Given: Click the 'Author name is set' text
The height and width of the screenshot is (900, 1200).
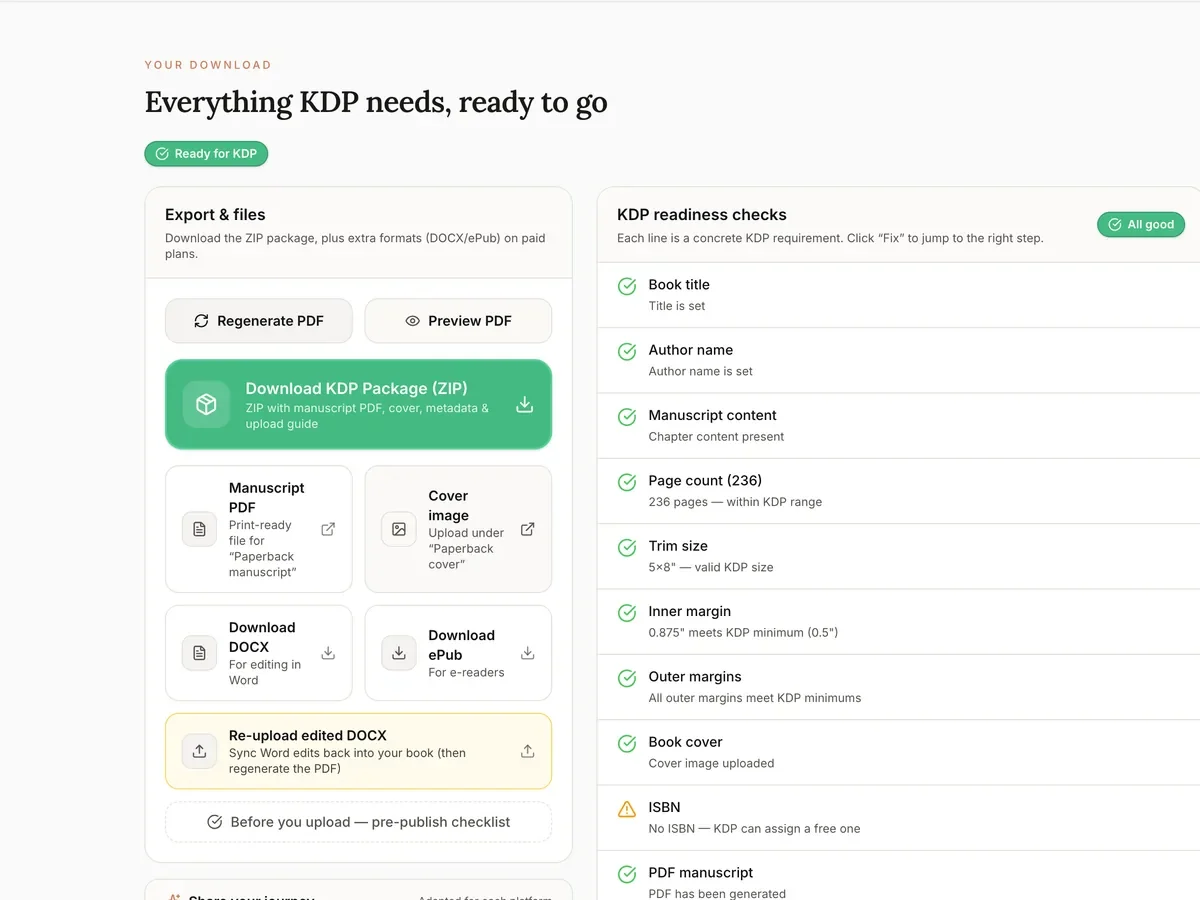Looking at the screenshot, I should click(x=700, y=371).
